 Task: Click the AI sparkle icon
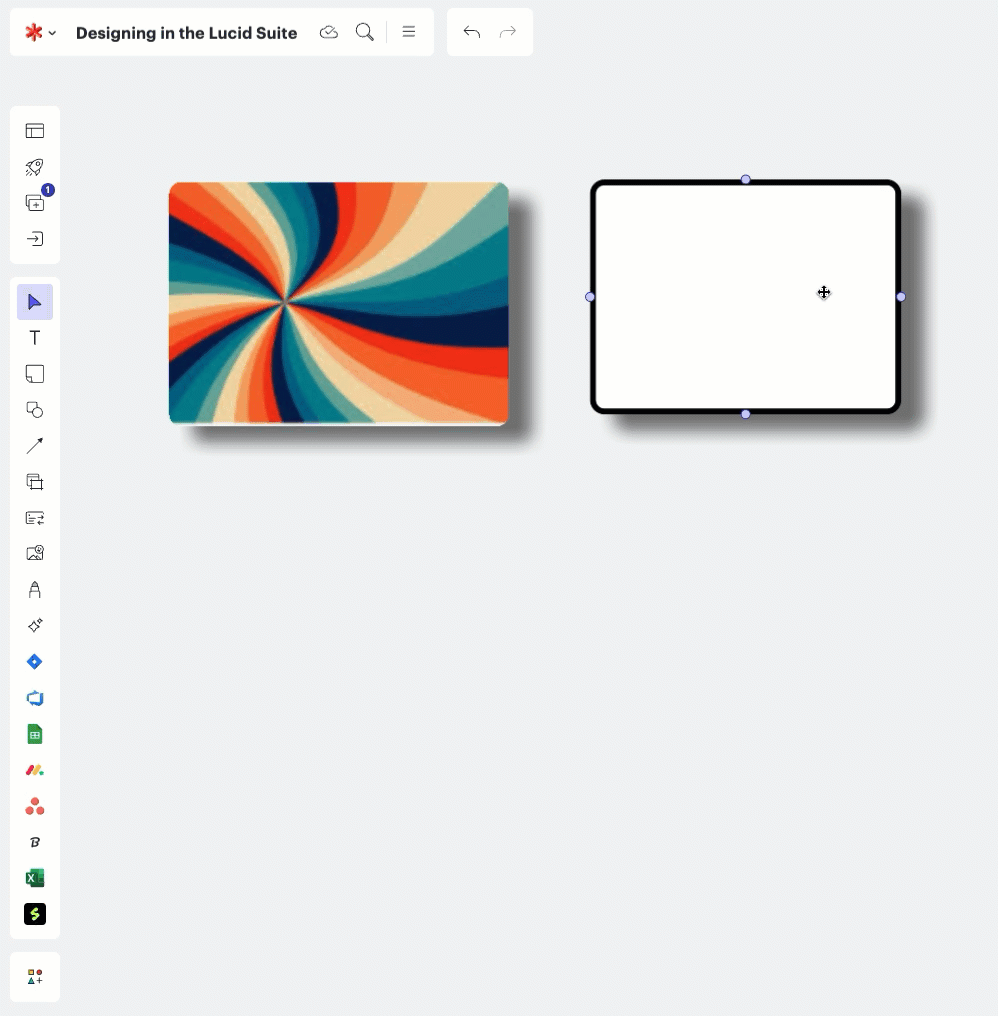35,625
